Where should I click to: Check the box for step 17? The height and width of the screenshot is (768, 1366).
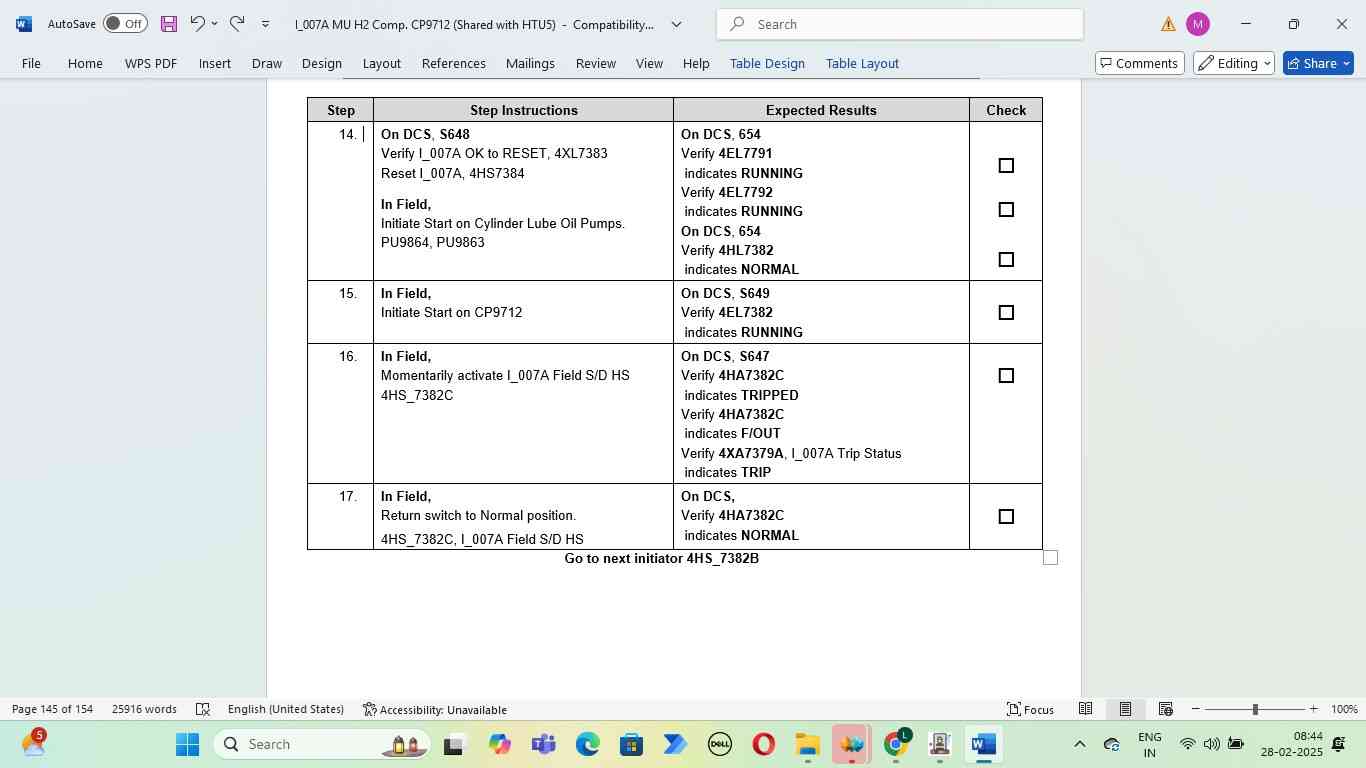coord(1006,517)
